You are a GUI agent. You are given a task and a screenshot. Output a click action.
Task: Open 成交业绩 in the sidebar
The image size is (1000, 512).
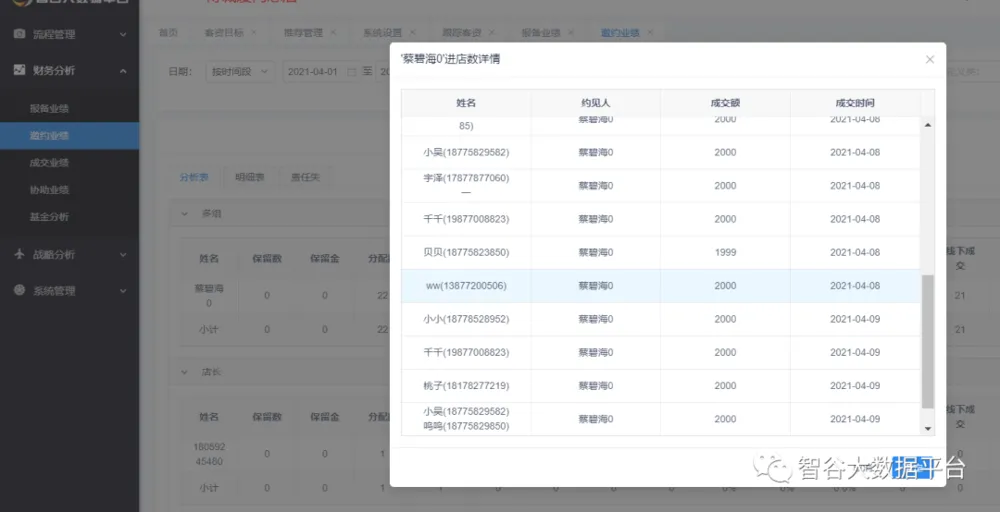(x=49, y=162)
